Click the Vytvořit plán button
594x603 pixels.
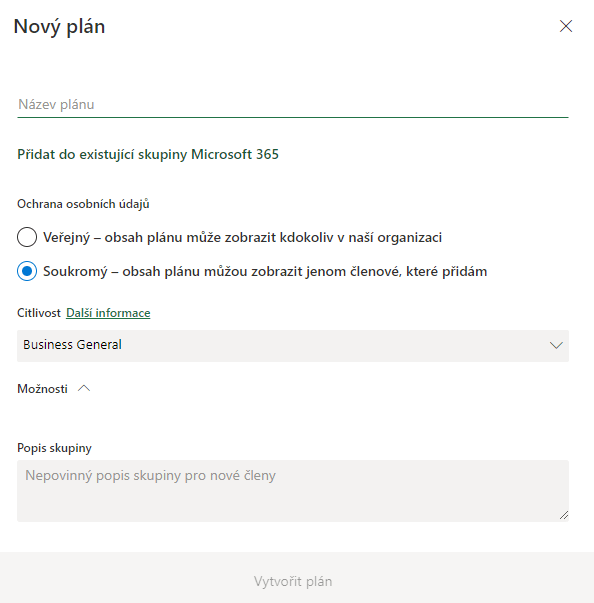[293, 581]
